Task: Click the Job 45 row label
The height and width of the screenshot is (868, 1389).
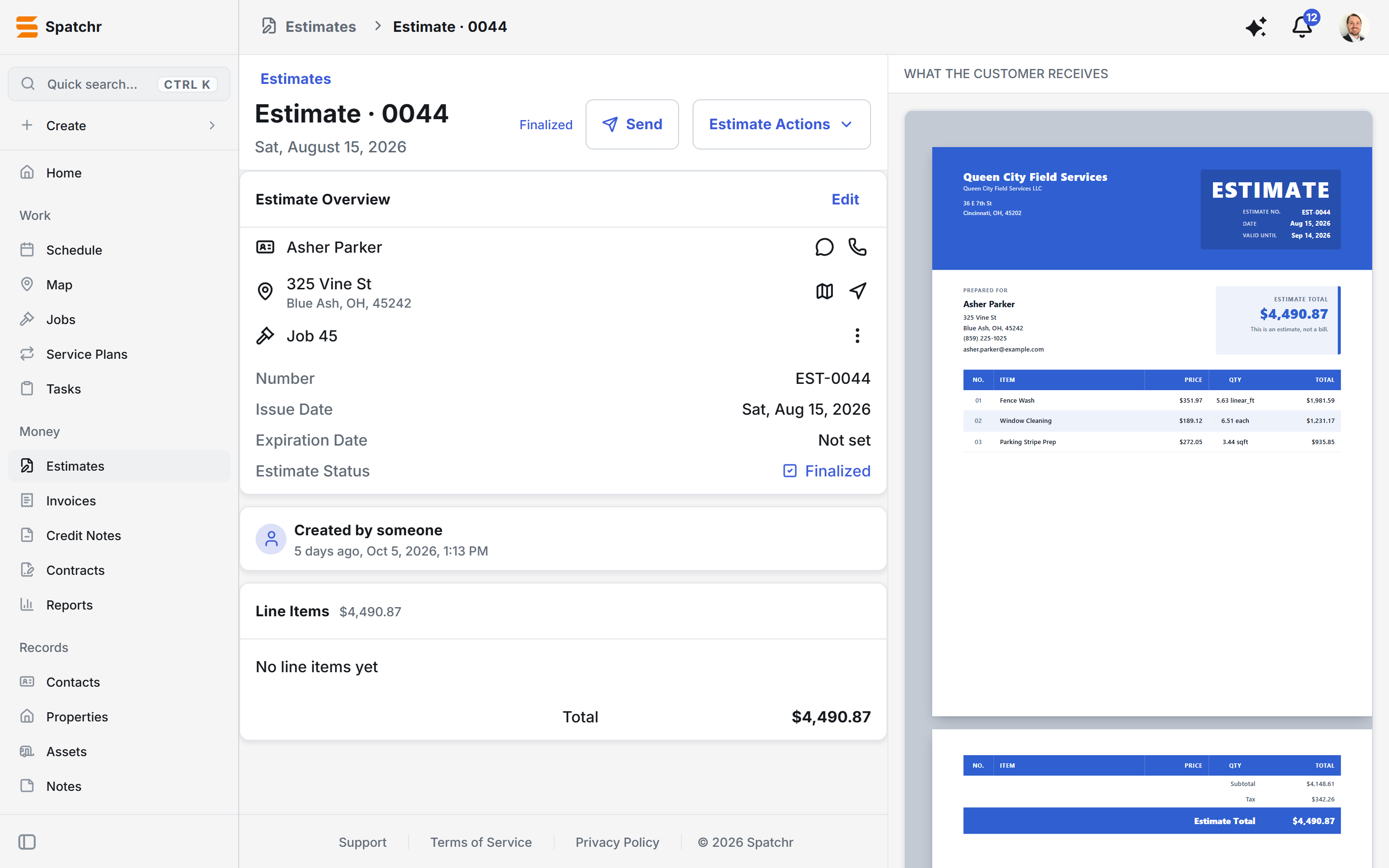Action: pos(312,336)
